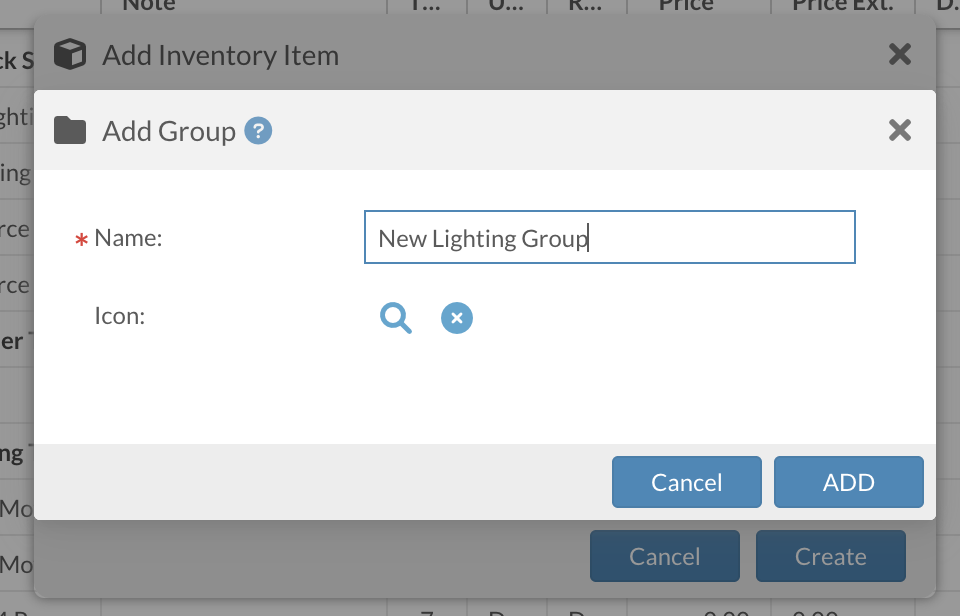Image resolution: width=960 pixels, height=616 pixels.
Task: Click the folder icon in Add Group header
Action: click(70, 131)
